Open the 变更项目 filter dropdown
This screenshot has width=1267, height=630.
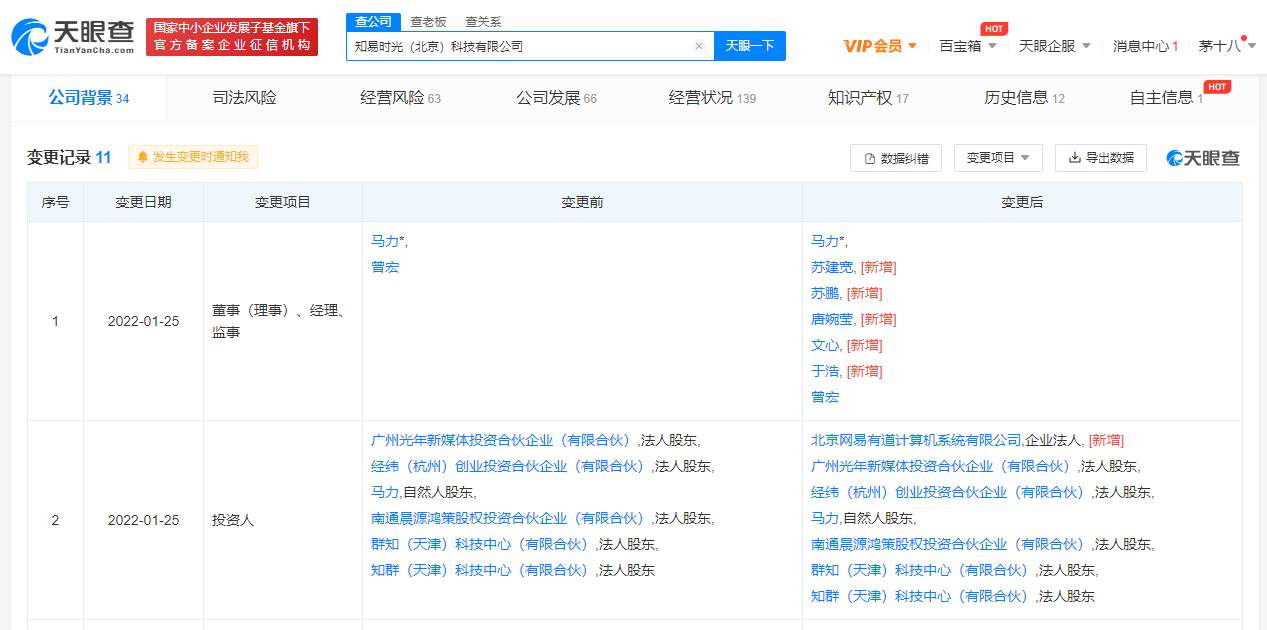pyautogui.click(x=998, y=158)
